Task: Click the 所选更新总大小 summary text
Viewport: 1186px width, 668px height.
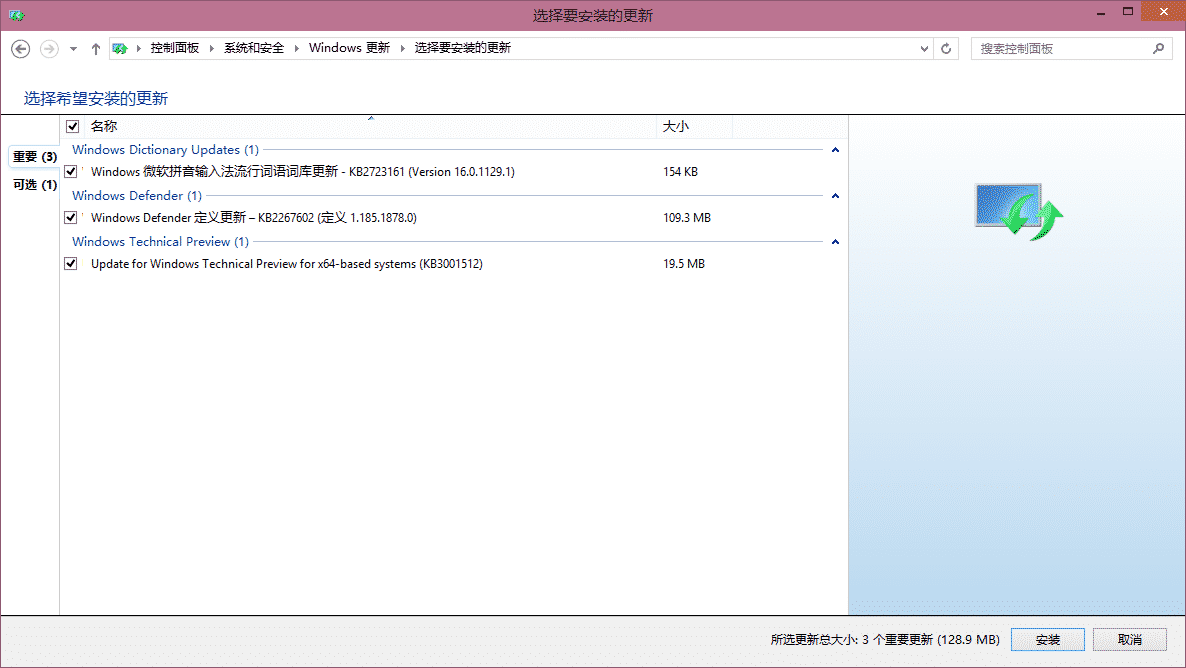Action: [x=885, y=640]
